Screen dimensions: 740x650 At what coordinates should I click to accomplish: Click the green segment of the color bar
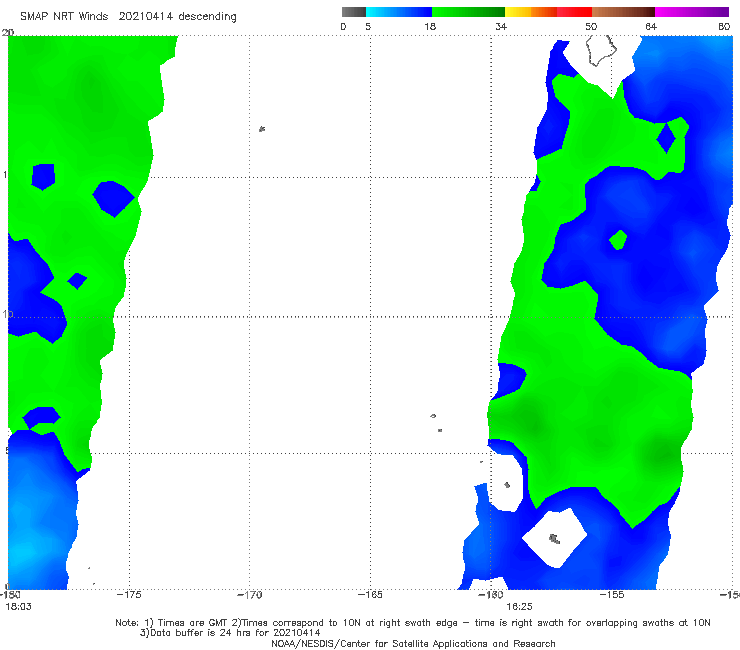(468, 12)
